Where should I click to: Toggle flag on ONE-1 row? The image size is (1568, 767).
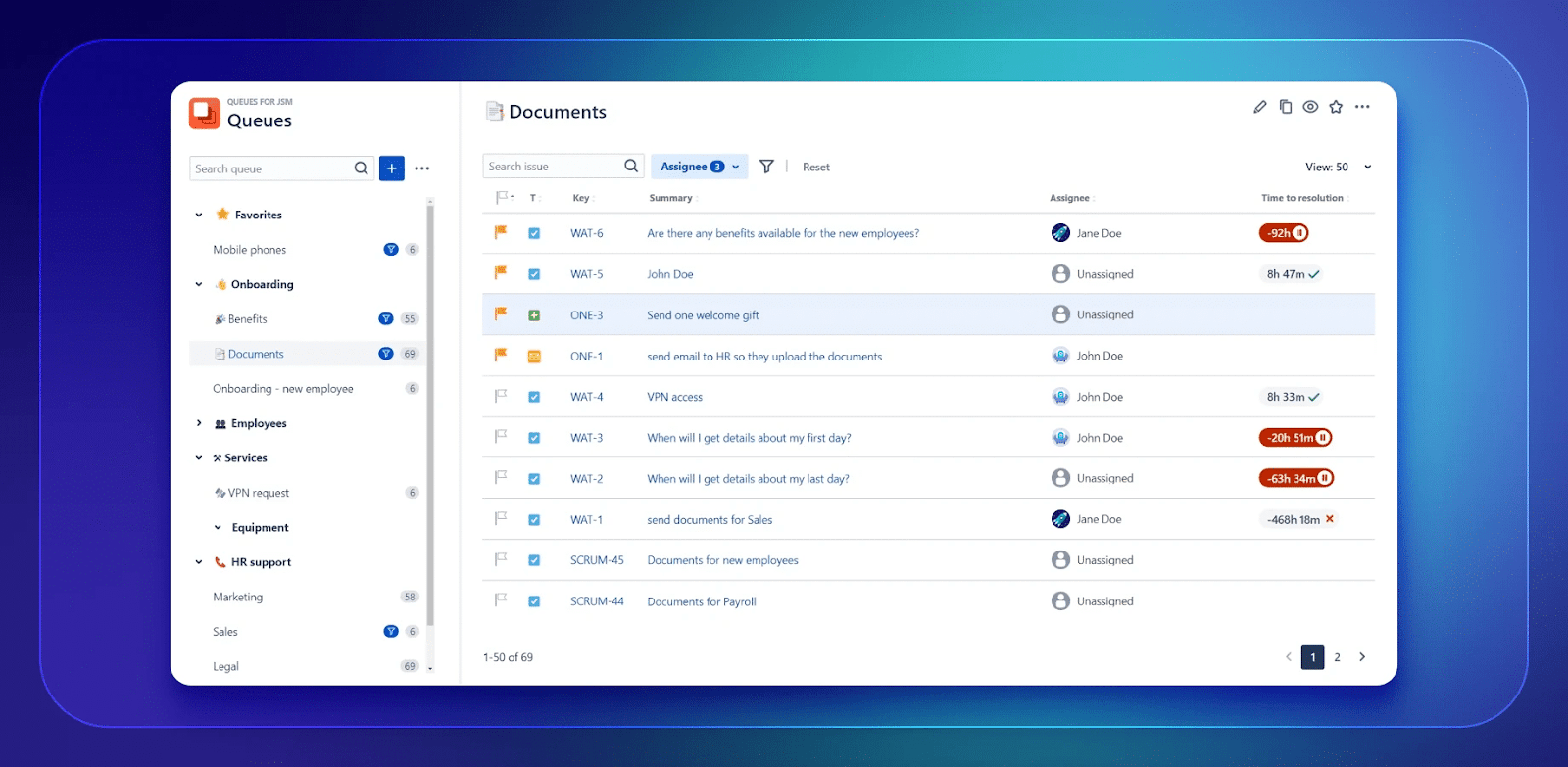[x=501, y=356]
